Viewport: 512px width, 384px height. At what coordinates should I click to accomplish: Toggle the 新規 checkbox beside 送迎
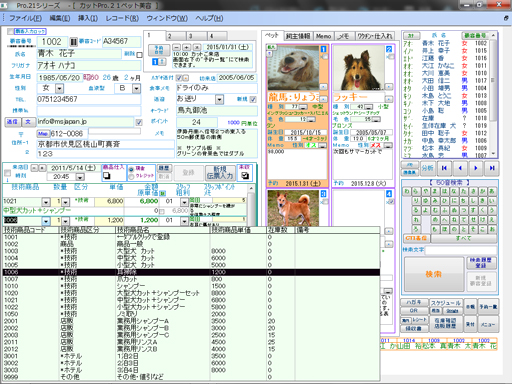253,99
